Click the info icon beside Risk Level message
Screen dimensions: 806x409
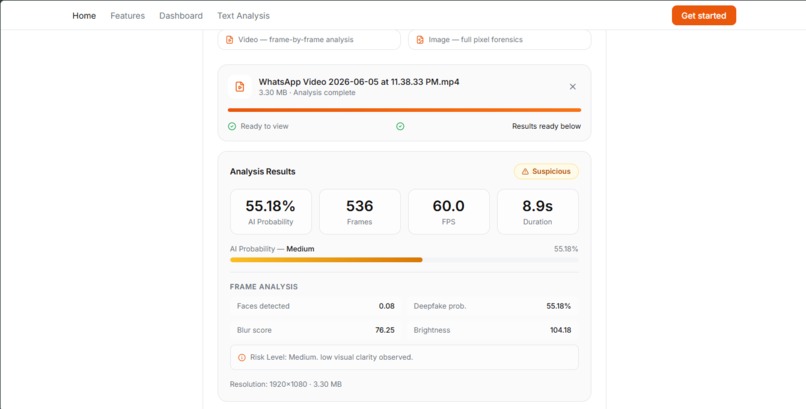(242, 357)
